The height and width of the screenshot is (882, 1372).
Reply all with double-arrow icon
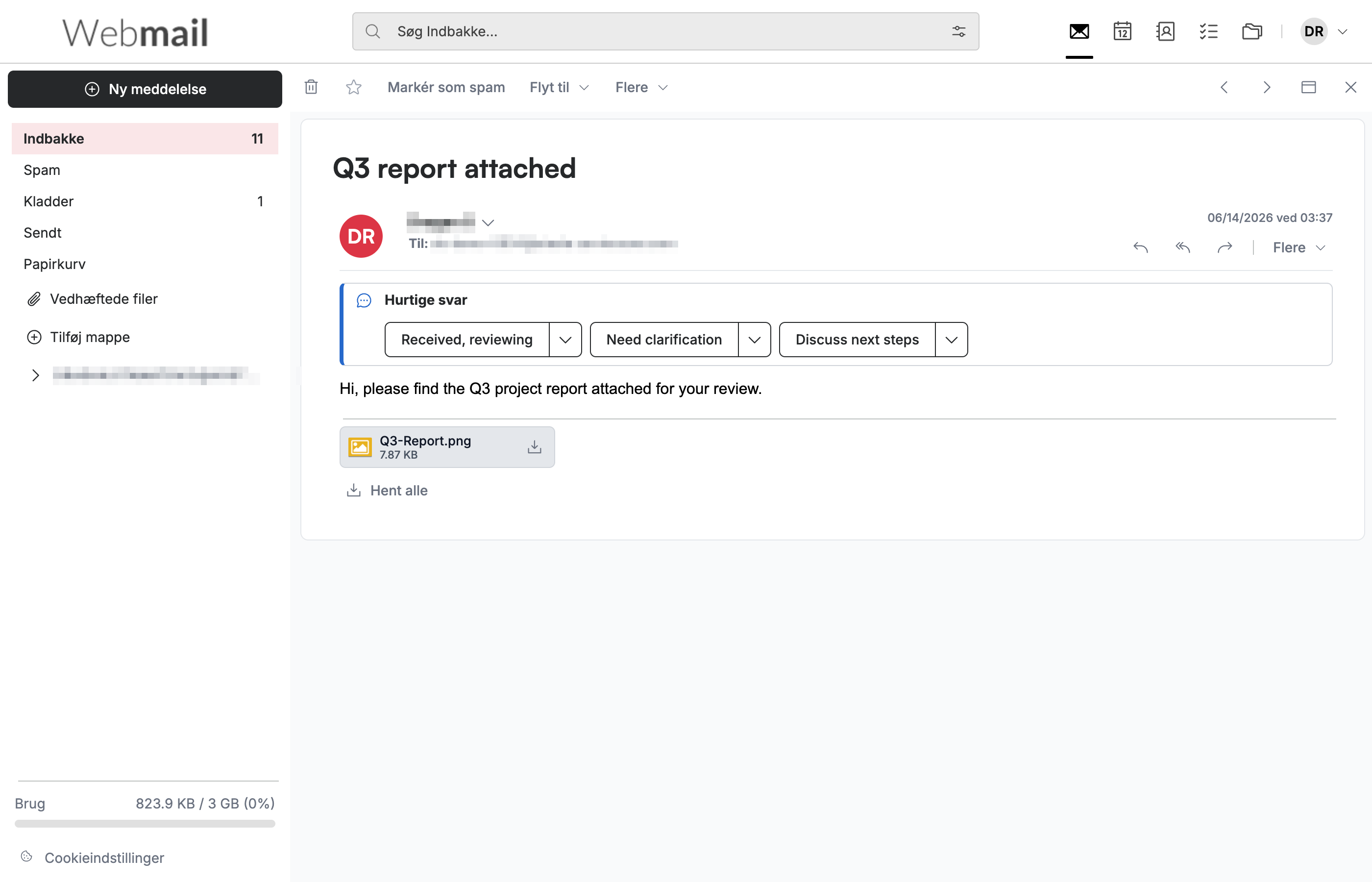(x=1182, y=247)
